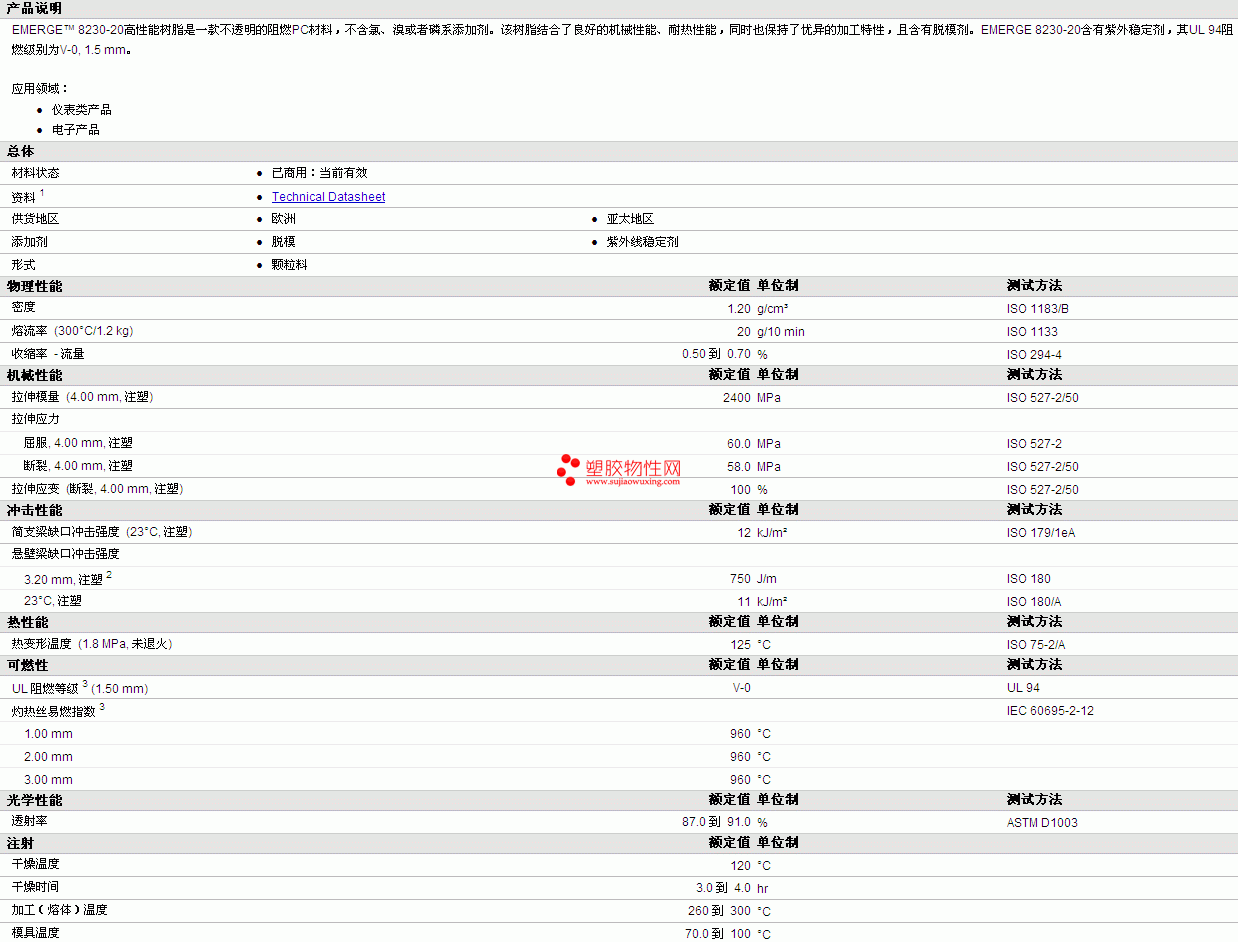The image size is (1238, 942).
Task: Select the 欧洲 region entry
Action: (x=283, y=219)
